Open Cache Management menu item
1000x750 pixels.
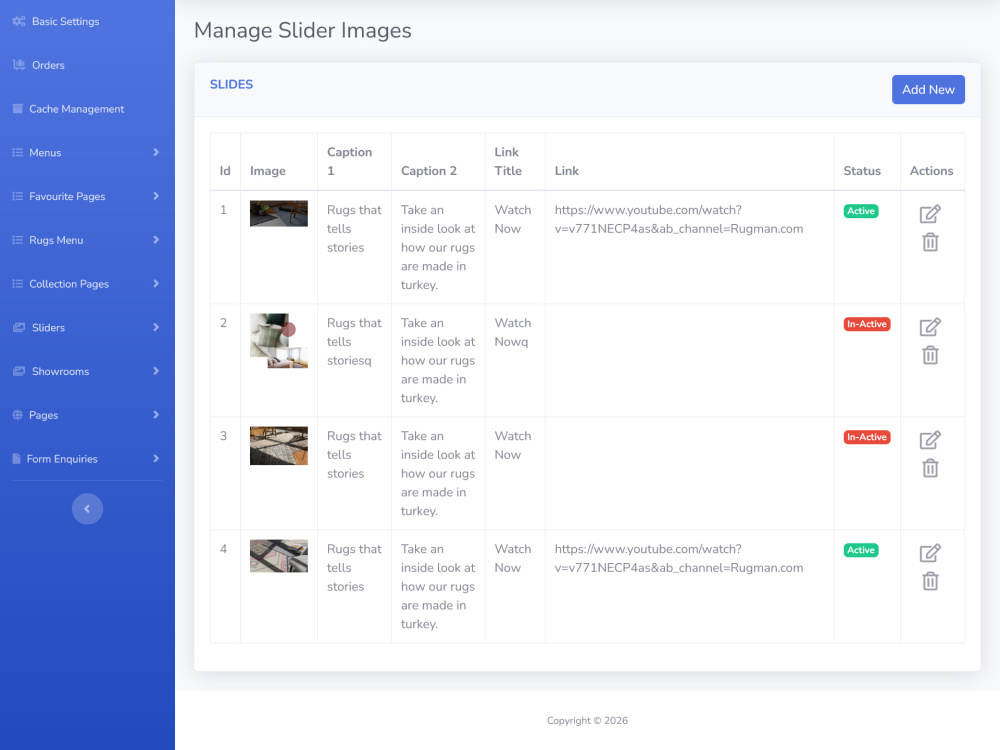click(x=87, y=108)
